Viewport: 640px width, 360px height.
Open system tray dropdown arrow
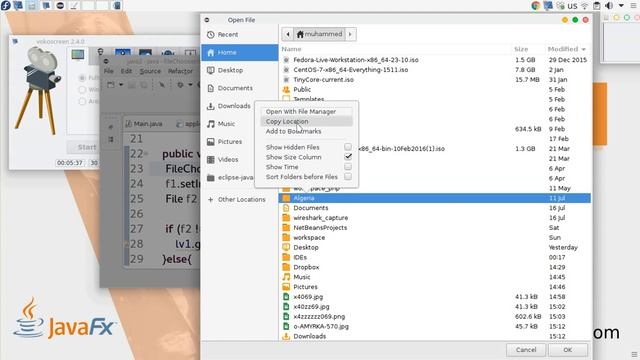(621, 6)
